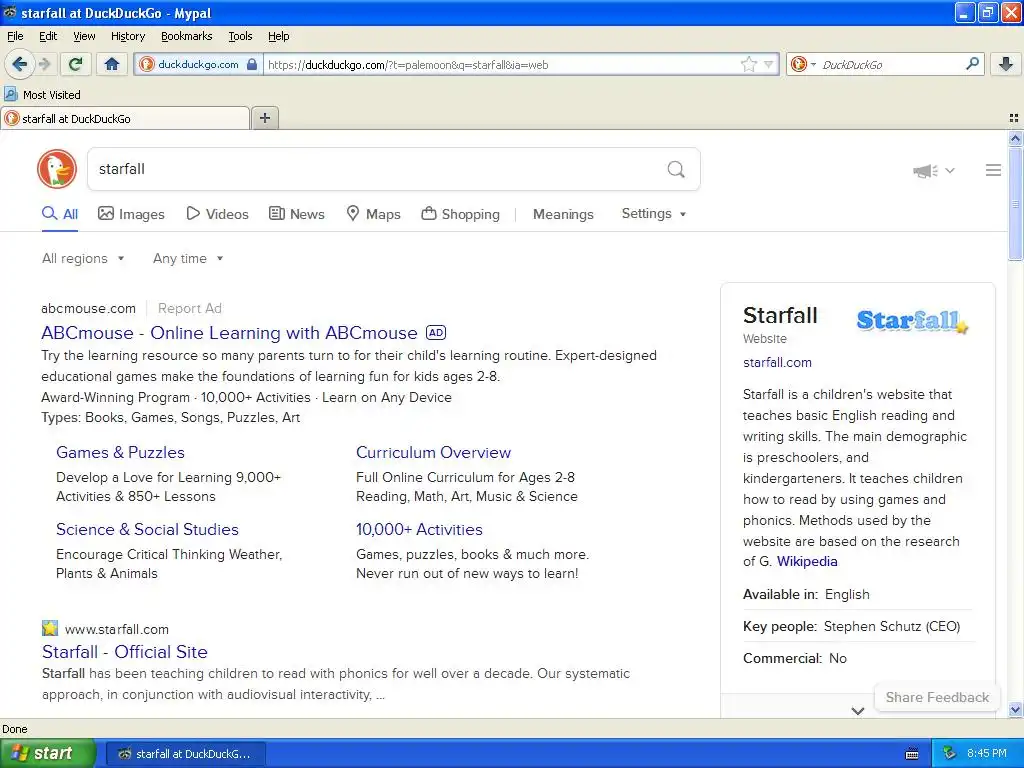This screenshot has height=768, width=1024.
Task: Open the Starfall - Official Site result
Action: point(125,652)
